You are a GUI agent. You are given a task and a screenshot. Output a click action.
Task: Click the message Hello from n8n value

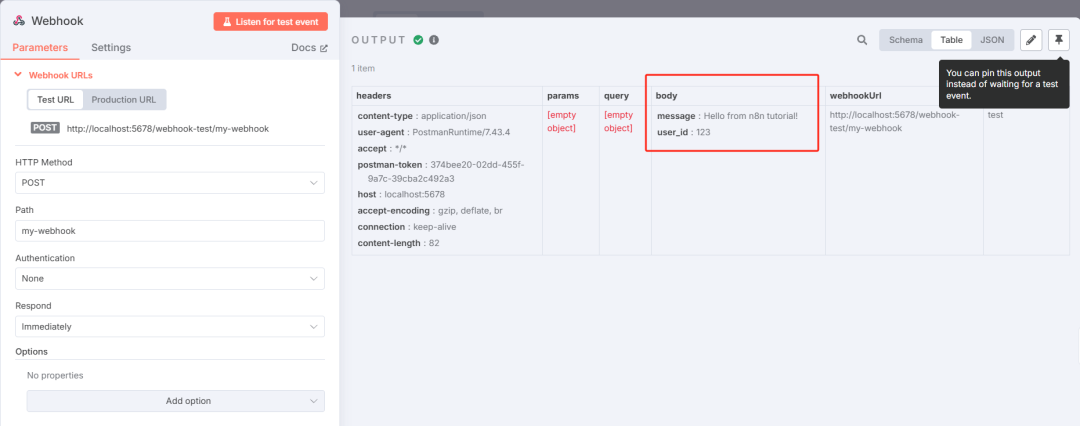click(x=750, y=116)
